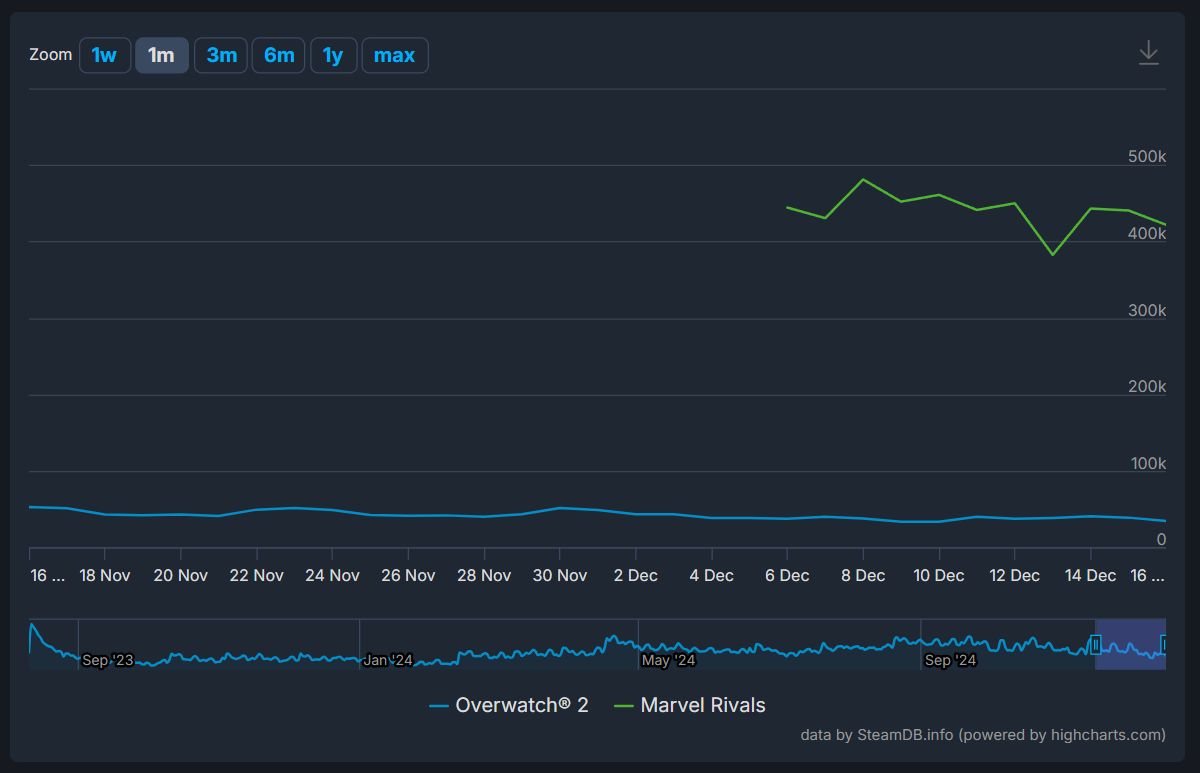Viewport: 1200px width, 773px height.
Task: Jump to Sep '23 in navigator
Action: [107, 660]
